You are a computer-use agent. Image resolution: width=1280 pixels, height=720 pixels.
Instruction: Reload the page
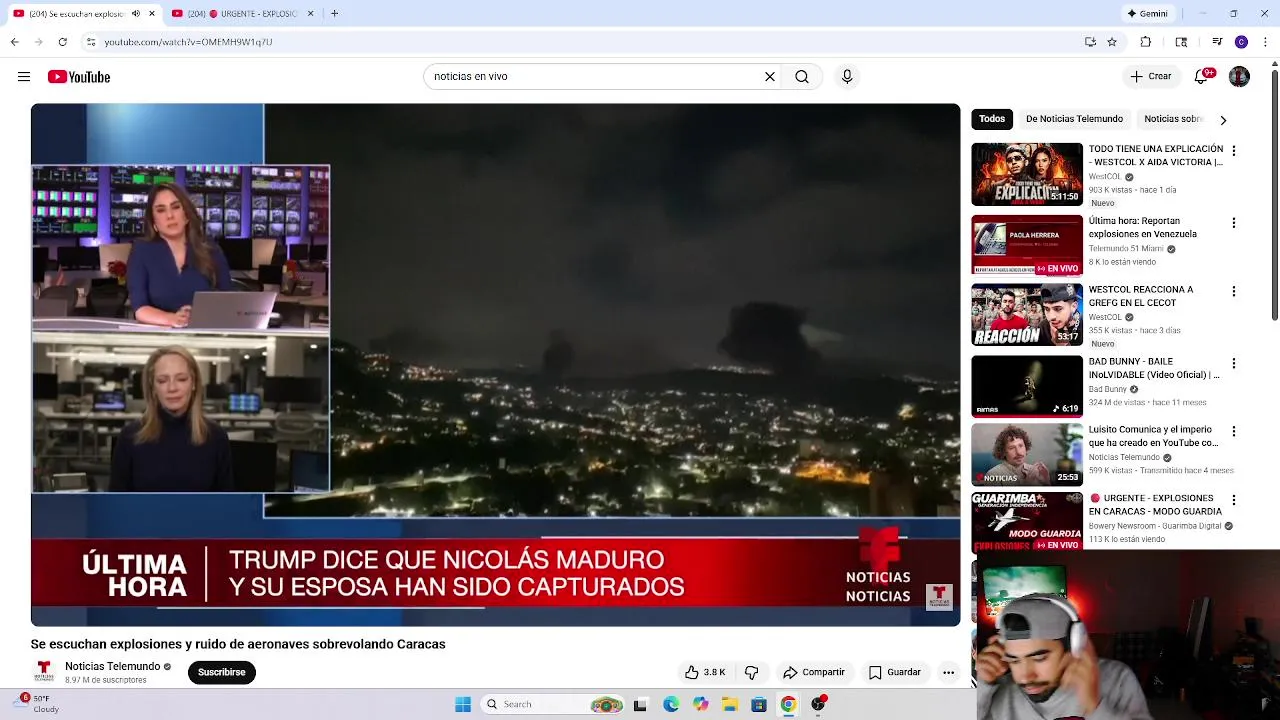click(x=62, y=42)
